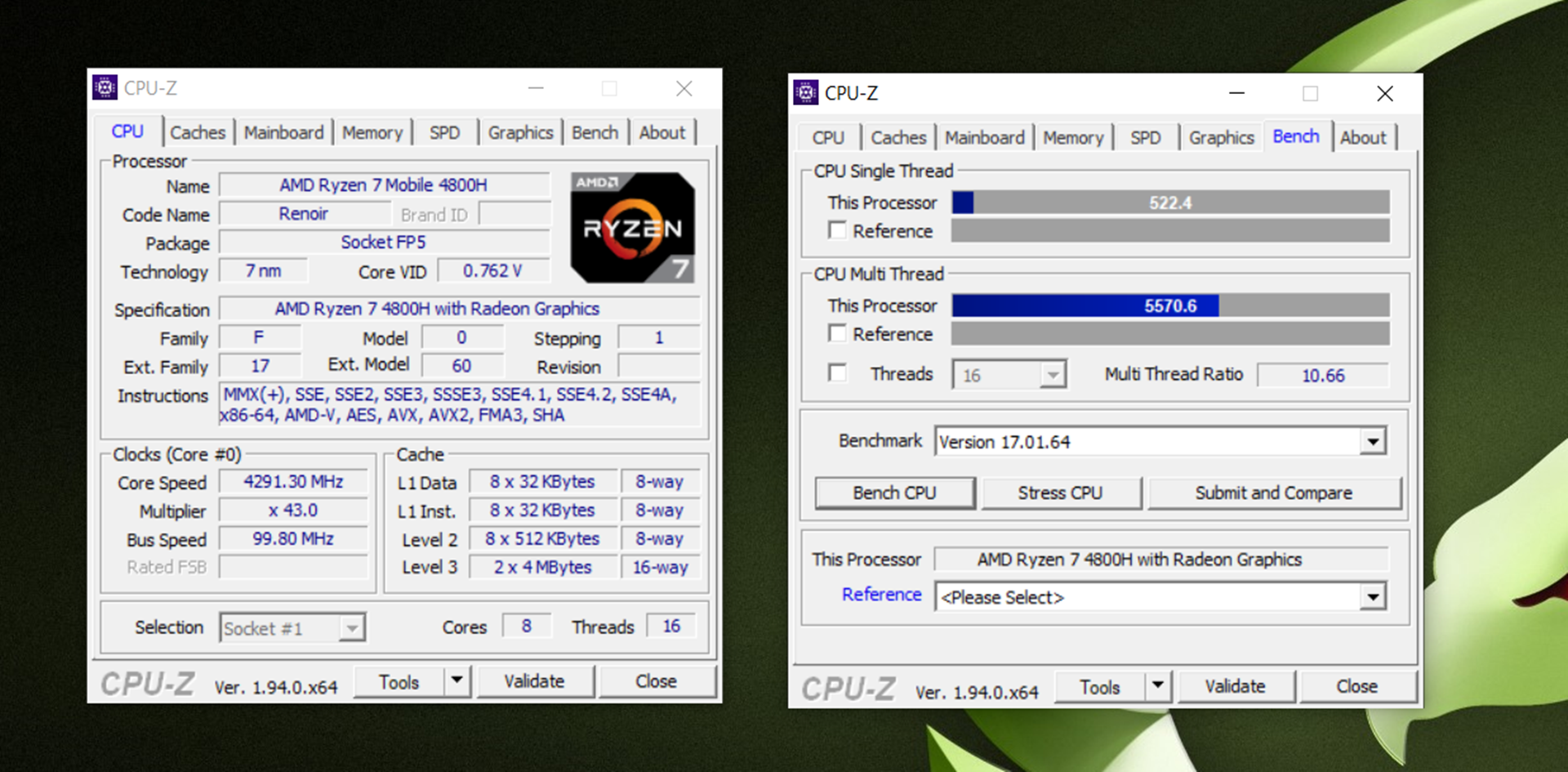1568x772 pixels.
Task: Toggle the Threads checkbox in Bench tab
Action: (x=837, y=373)
